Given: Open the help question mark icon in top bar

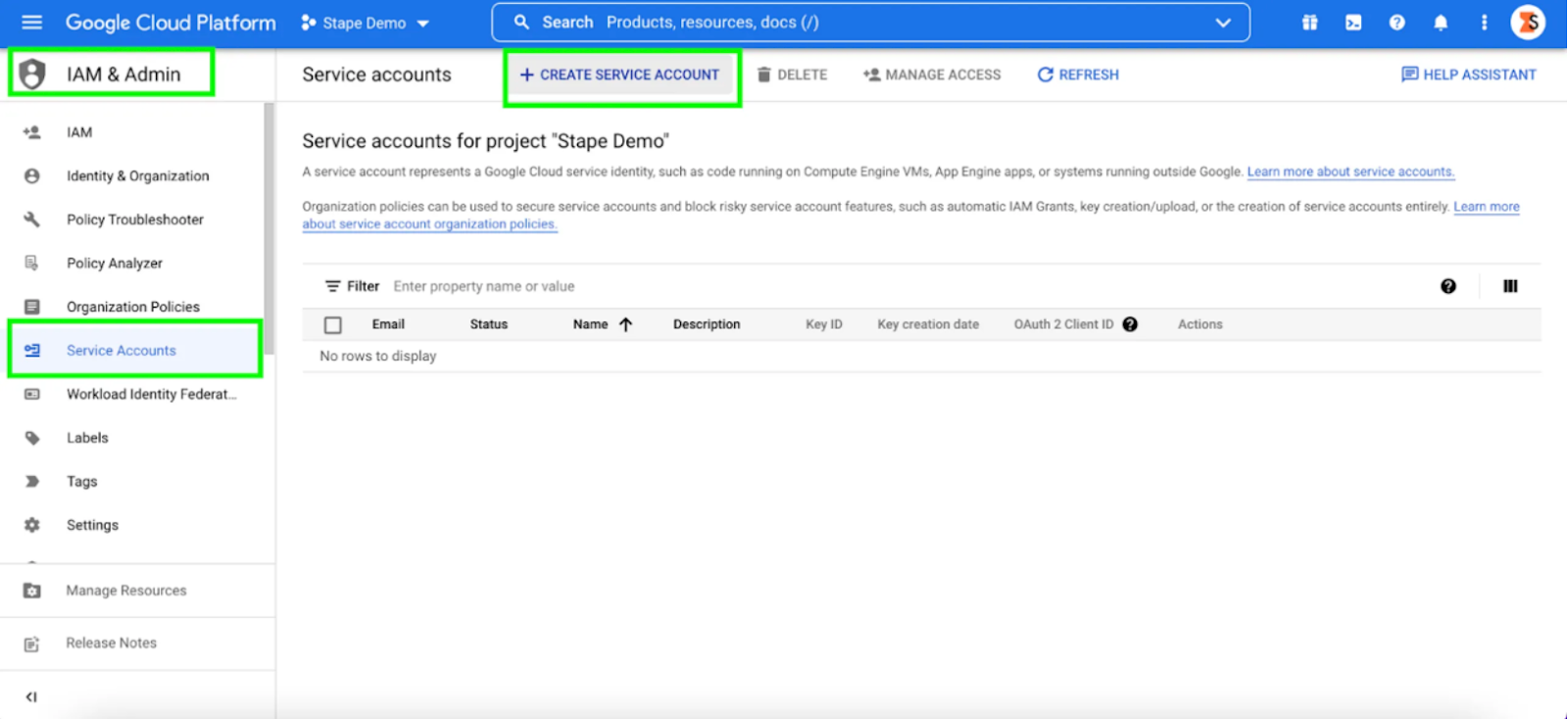Looking at the screenshot, I should point(1396,23).
